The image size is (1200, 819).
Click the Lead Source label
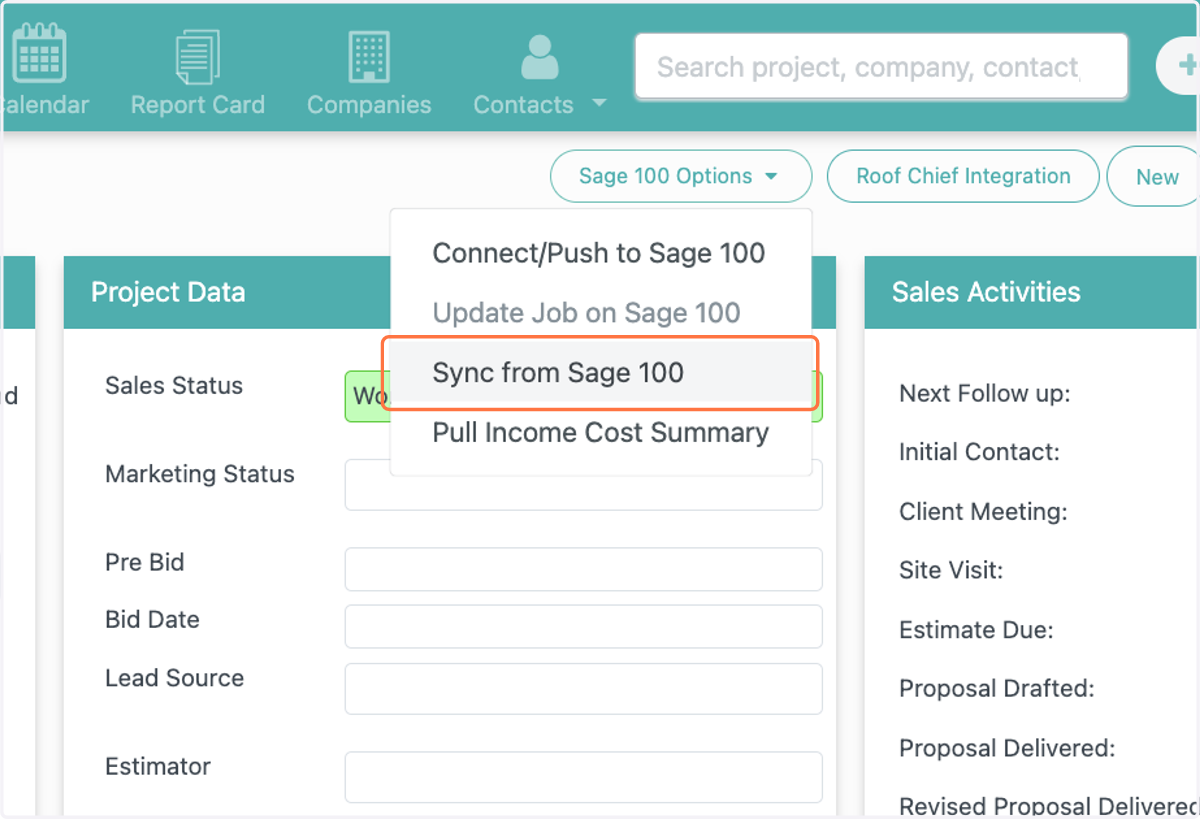175,678
